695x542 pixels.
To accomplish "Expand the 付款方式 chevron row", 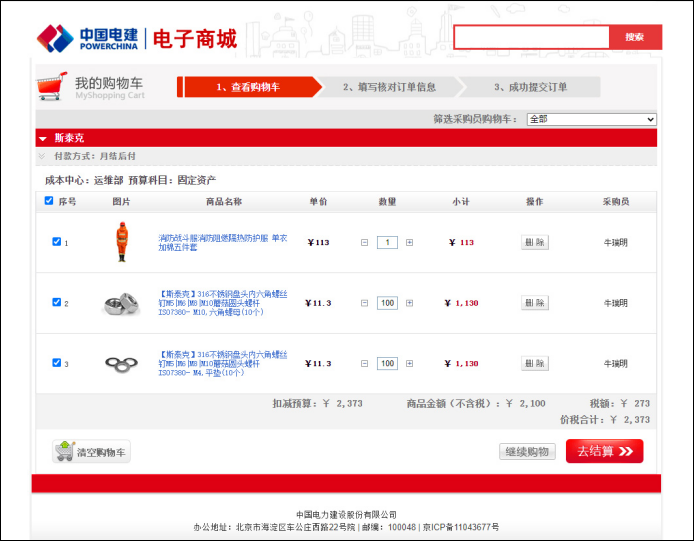I will coord(42,156).
